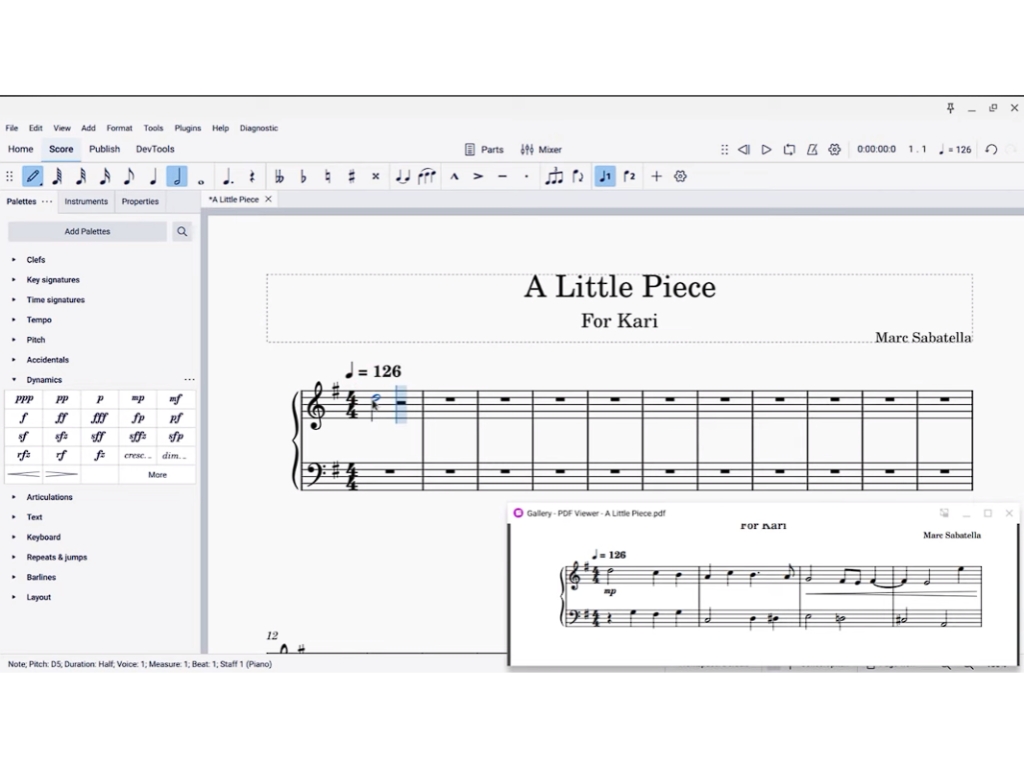Image resolution: width=1024 pixels, height=768 pixels.
Task: Add accent articulation
Action: [x=478, y=176]
